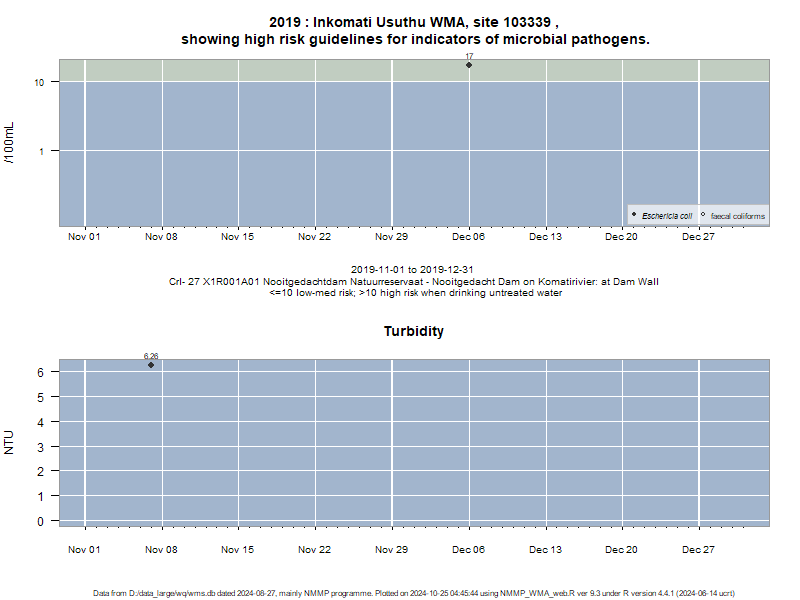Click the '2' tick on the NTU axis
Screen dimensions: 800x600
(x=40, y=472)
